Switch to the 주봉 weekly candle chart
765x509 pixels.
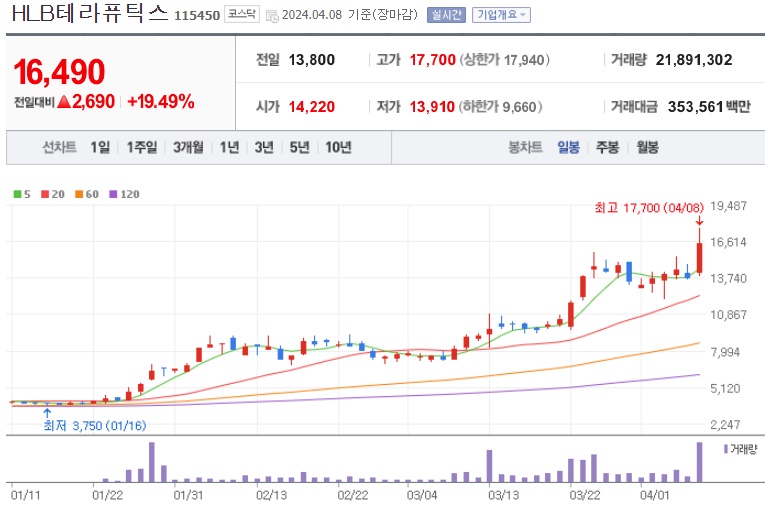point(607,147)
